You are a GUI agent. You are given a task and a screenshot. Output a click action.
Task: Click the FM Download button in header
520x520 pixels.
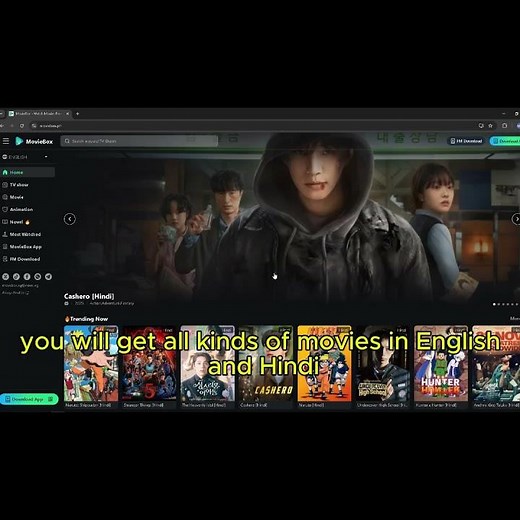tap(466, 141)
